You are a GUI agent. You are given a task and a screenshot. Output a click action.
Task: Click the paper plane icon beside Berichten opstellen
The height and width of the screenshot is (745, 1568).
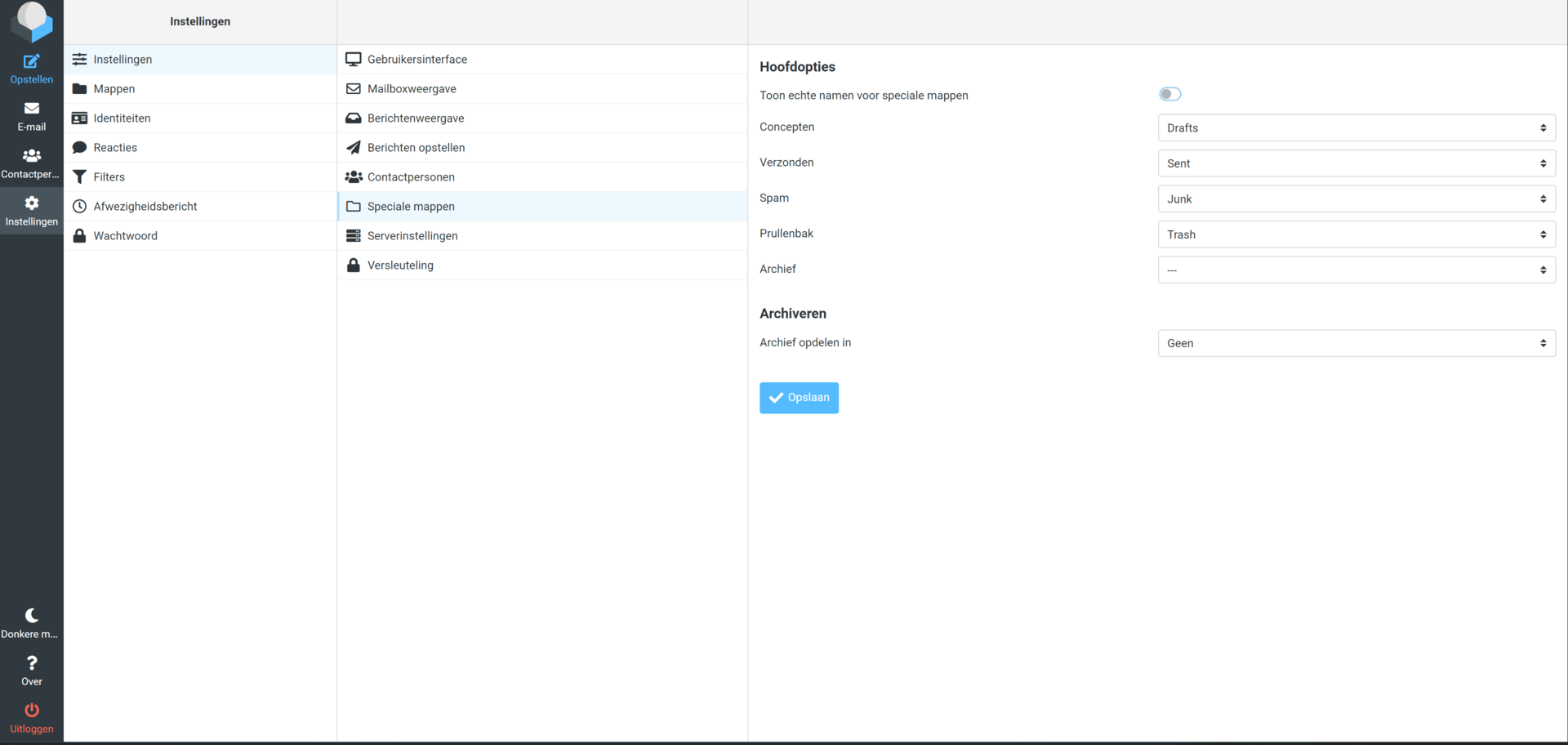[x=354, y=148]
